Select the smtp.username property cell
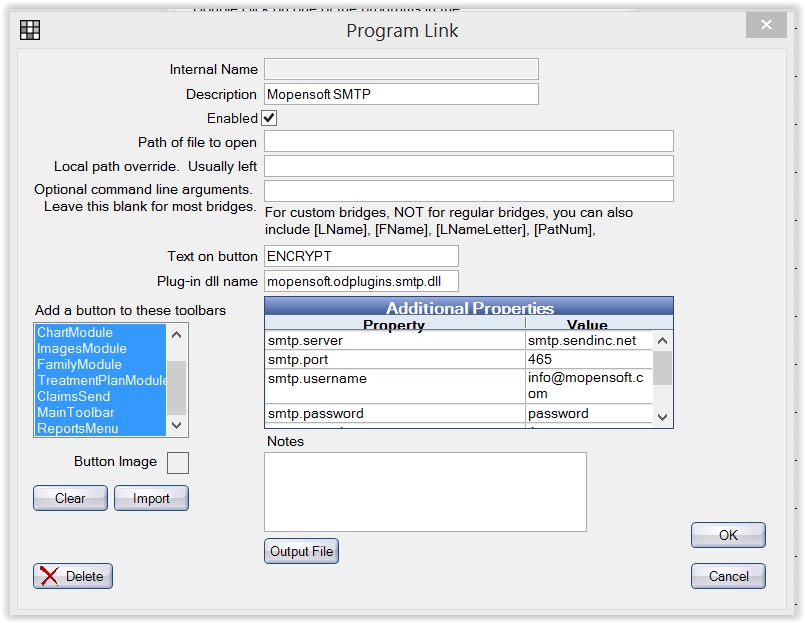 coord(395,386)
